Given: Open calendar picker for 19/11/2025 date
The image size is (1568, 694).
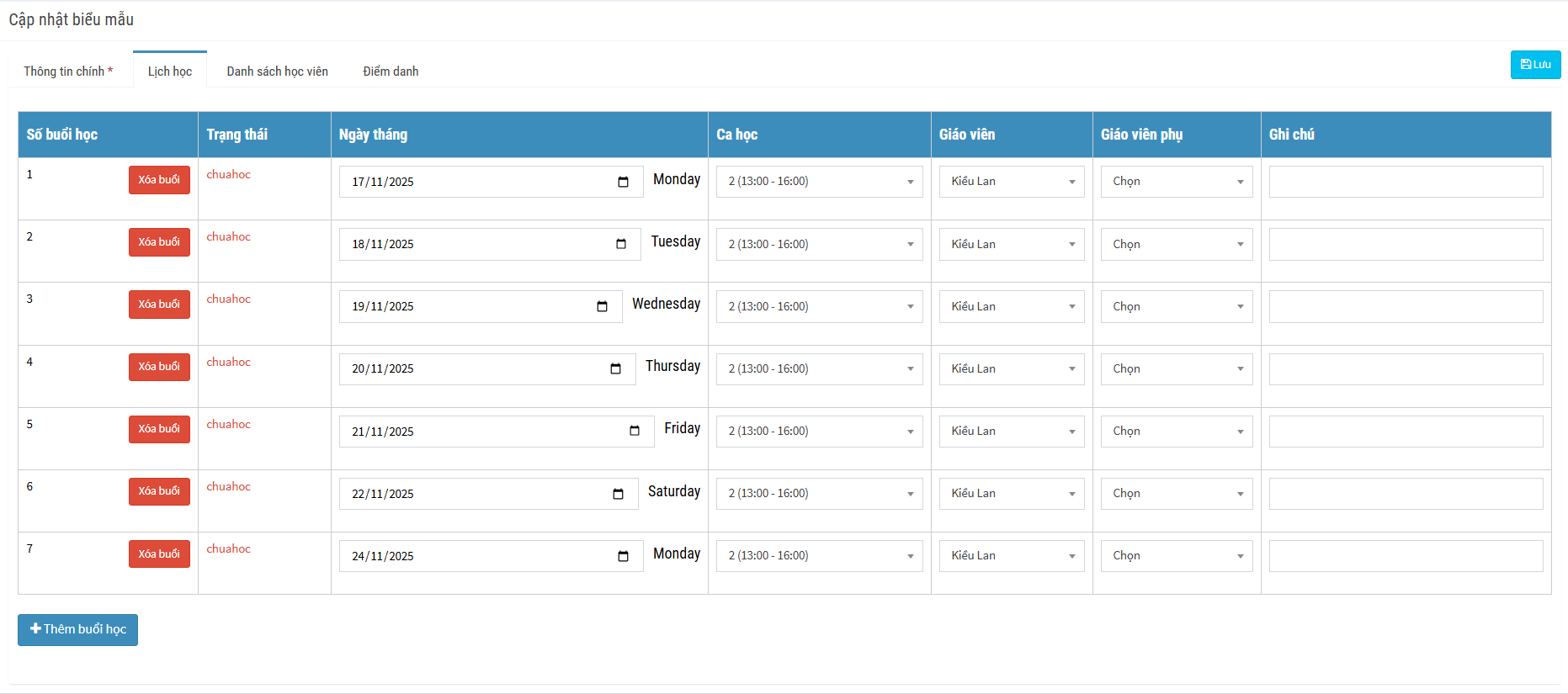Looking at the screenshot, I should 602,306.
